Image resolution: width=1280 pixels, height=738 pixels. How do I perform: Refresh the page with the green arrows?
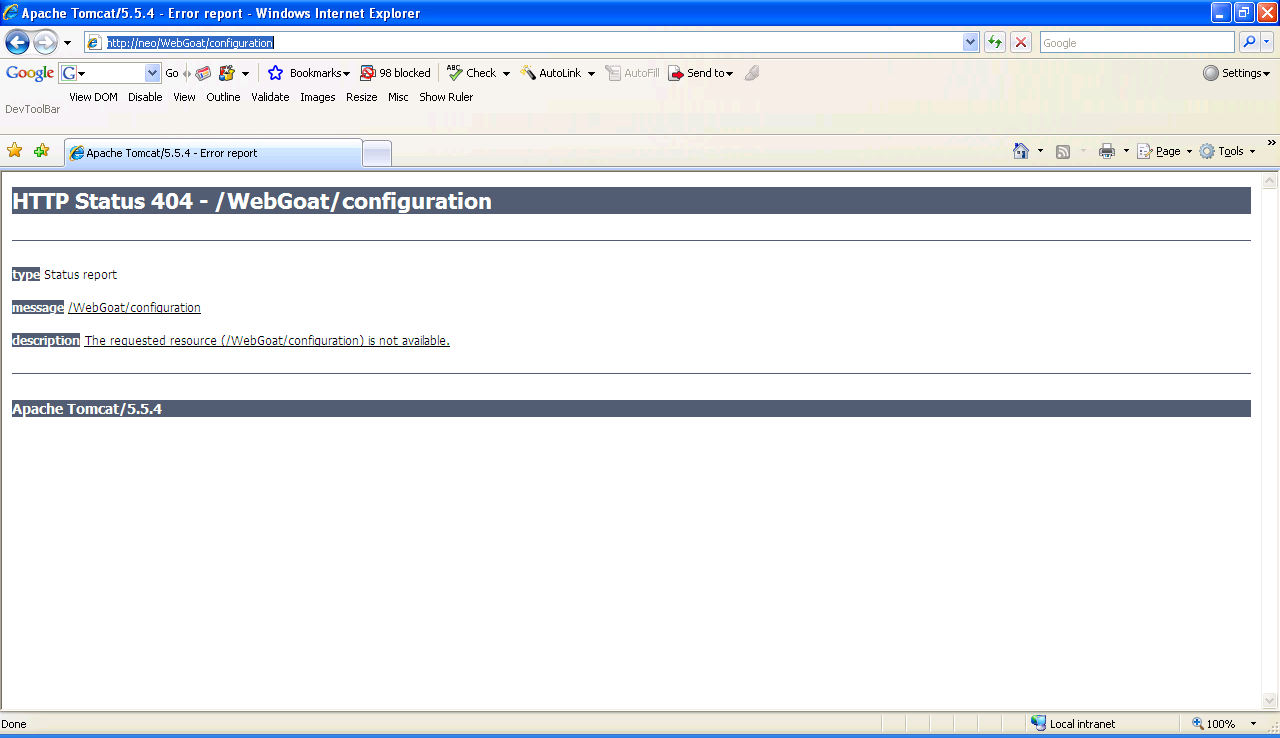[995, 42]
